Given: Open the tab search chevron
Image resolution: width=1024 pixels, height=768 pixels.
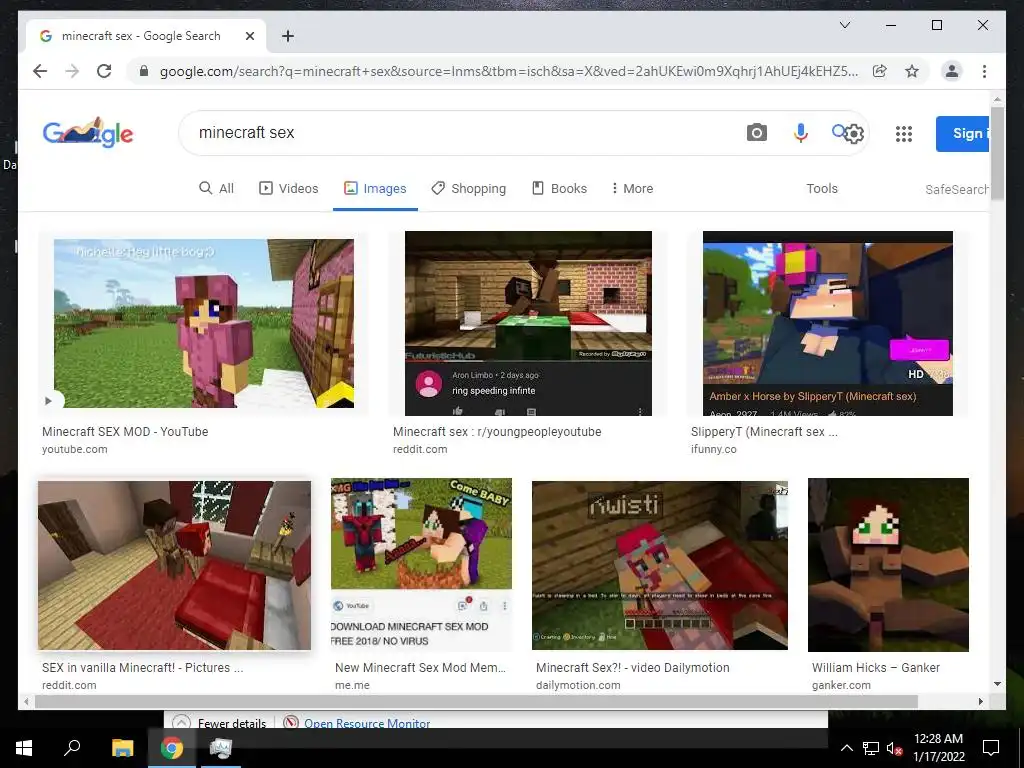Looking at the screenshot, I should pyautogui.click(x=844, y=25).
